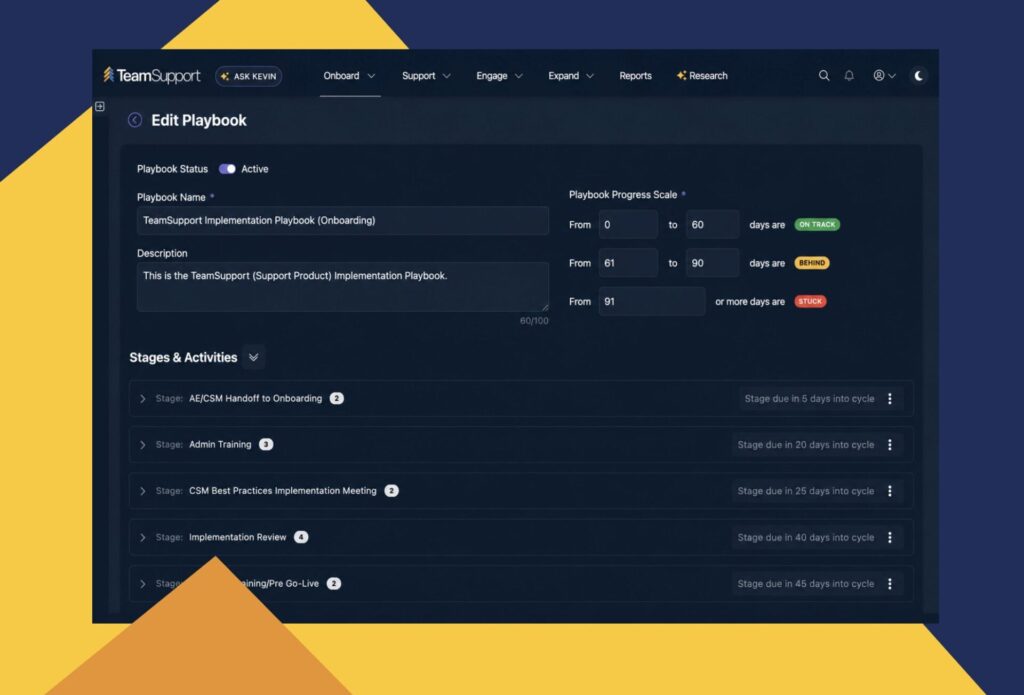1024x695 pixels.
Task: Open the user account menu
Action: (x=884, y=76)
